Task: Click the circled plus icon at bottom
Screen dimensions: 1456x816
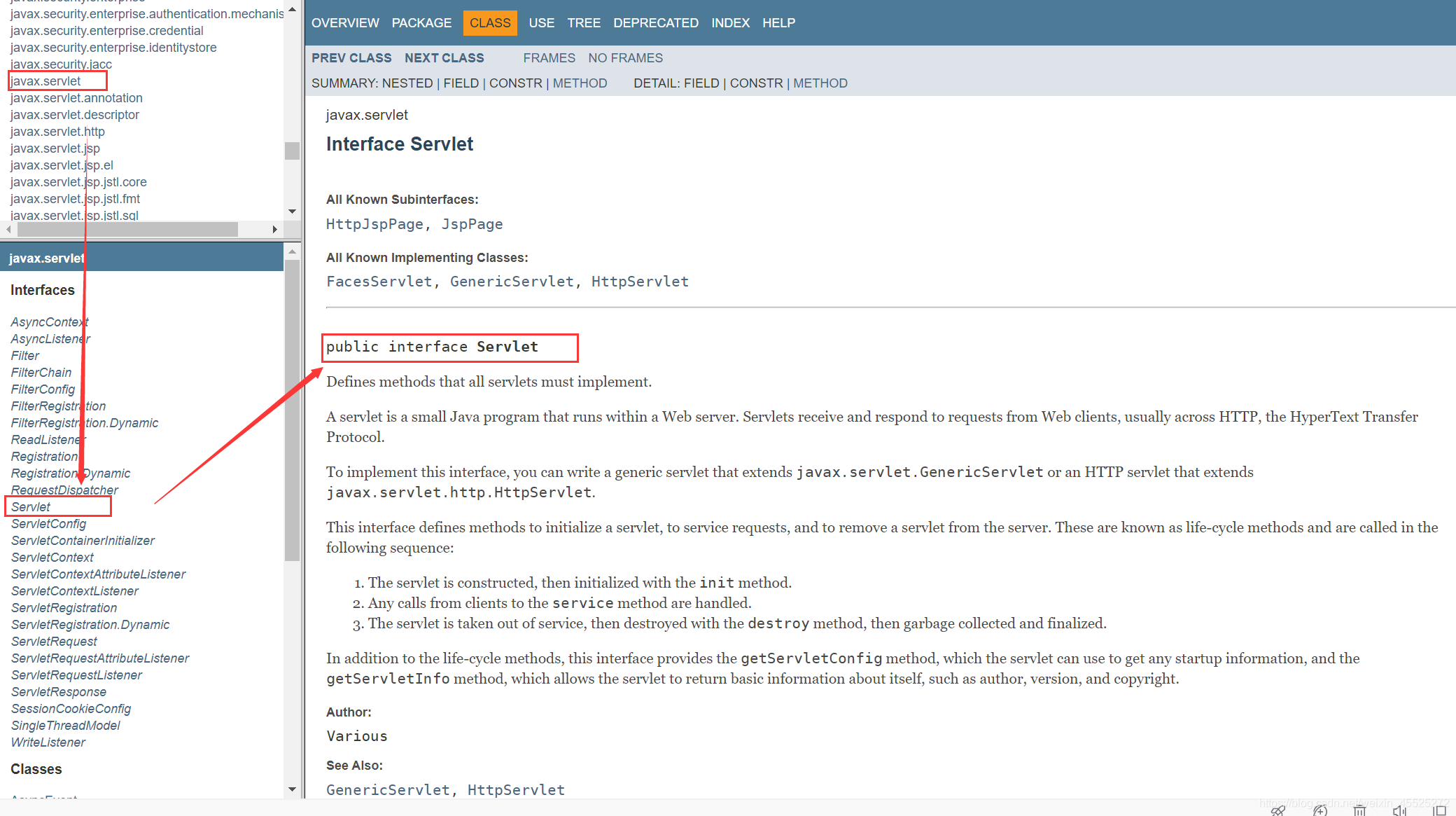Action: [x=1320, y=810]
